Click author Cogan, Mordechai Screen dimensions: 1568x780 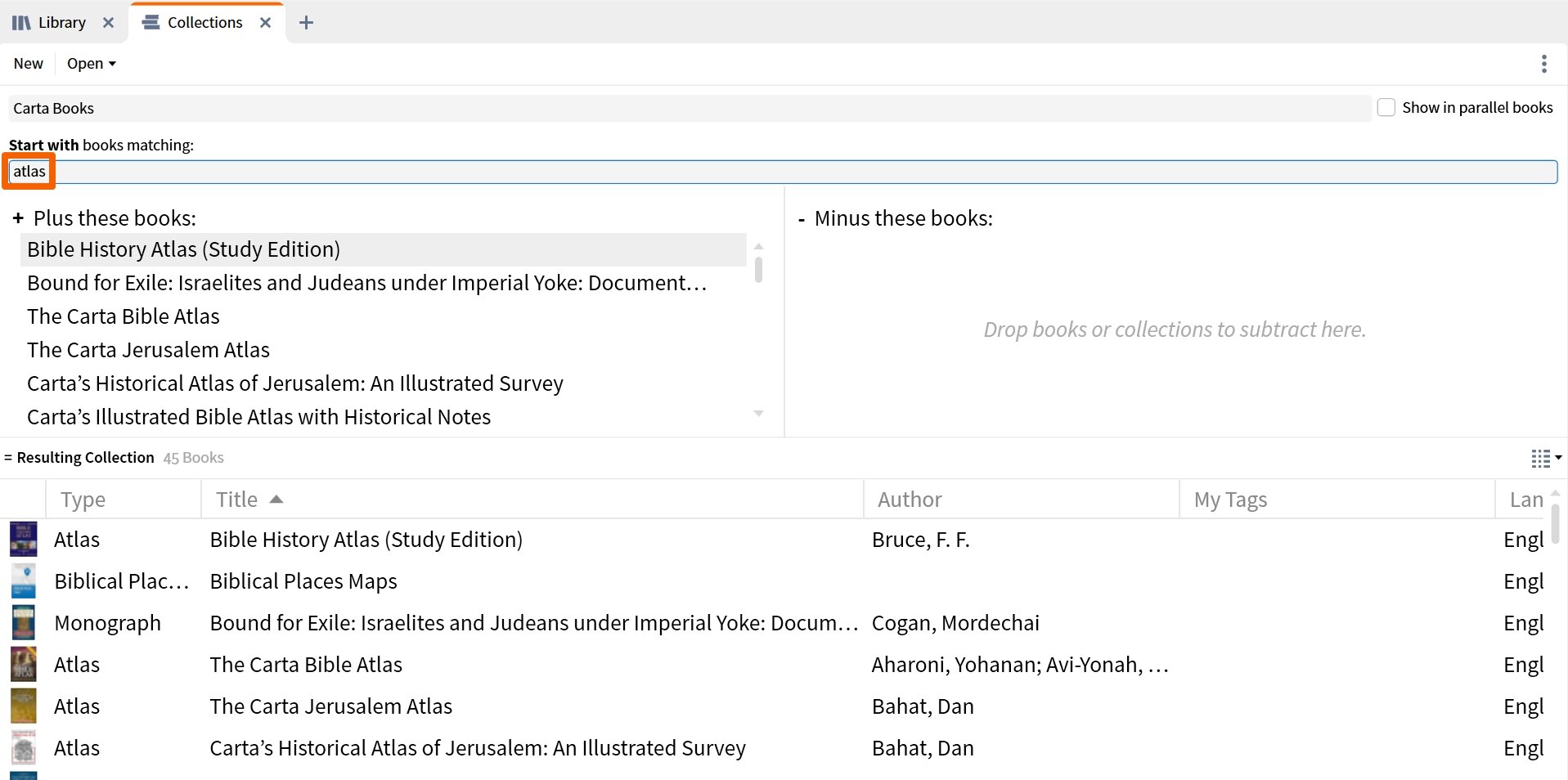955,623
